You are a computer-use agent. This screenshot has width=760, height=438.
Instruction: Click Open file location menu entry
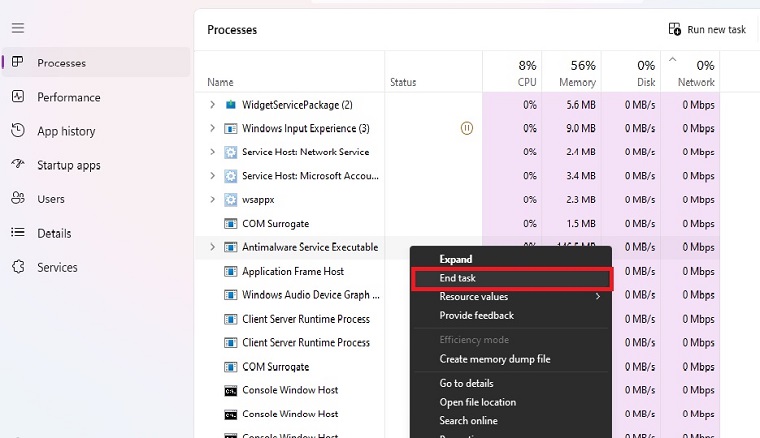click(x=478, y=402)
